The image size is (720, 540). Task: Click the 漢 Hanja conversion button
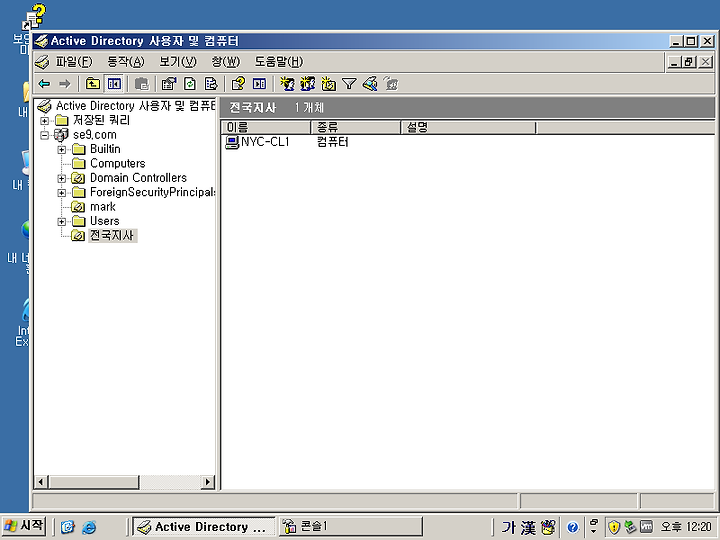(x=528, y=527)
